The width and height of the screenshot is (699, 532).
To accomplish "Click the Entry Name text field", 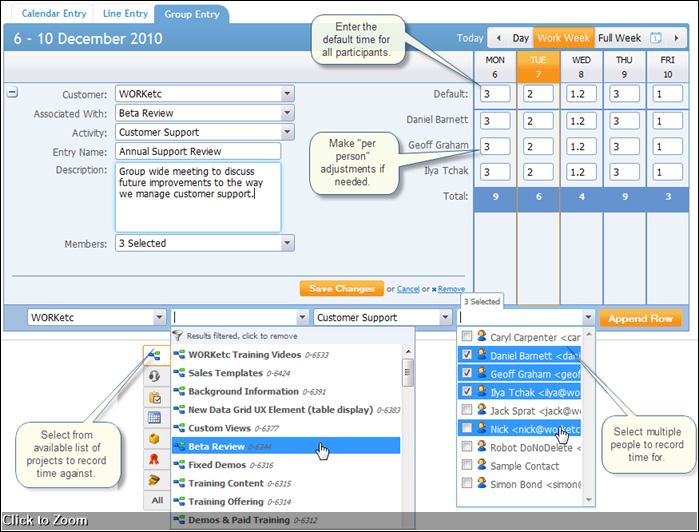I will click(x=198, y=151).
